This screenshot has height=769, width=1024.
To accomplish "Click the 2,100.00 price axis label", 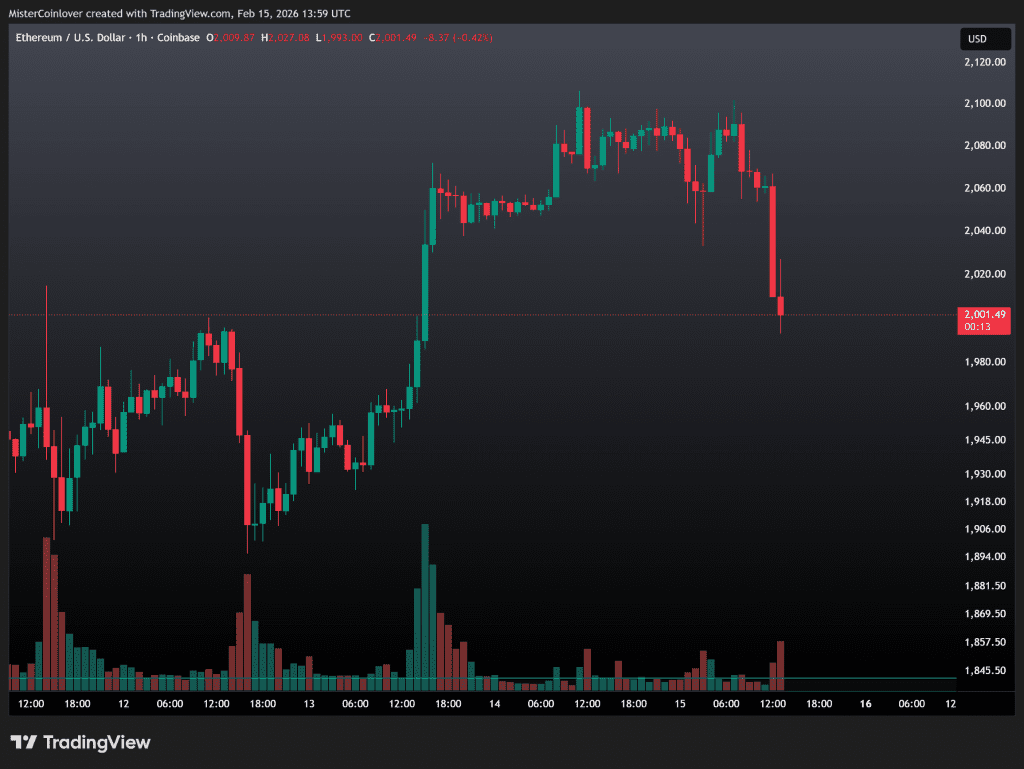I will click(x=984, y=103).
